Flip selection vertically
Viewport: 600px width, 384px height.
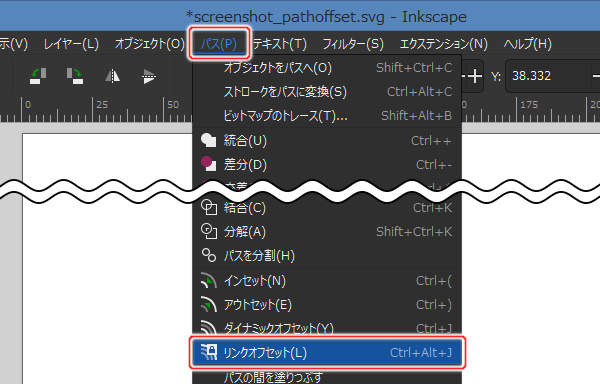point(148,76)
